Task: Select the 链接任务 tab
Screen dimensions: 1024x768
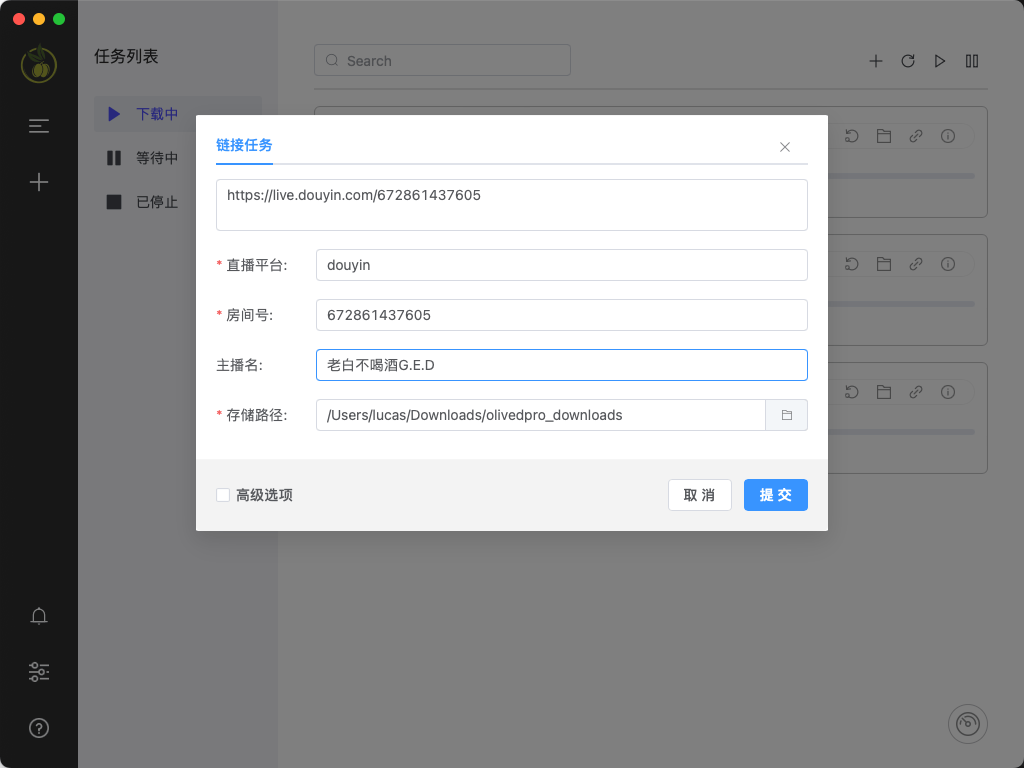Action: [x=244, y=145]
